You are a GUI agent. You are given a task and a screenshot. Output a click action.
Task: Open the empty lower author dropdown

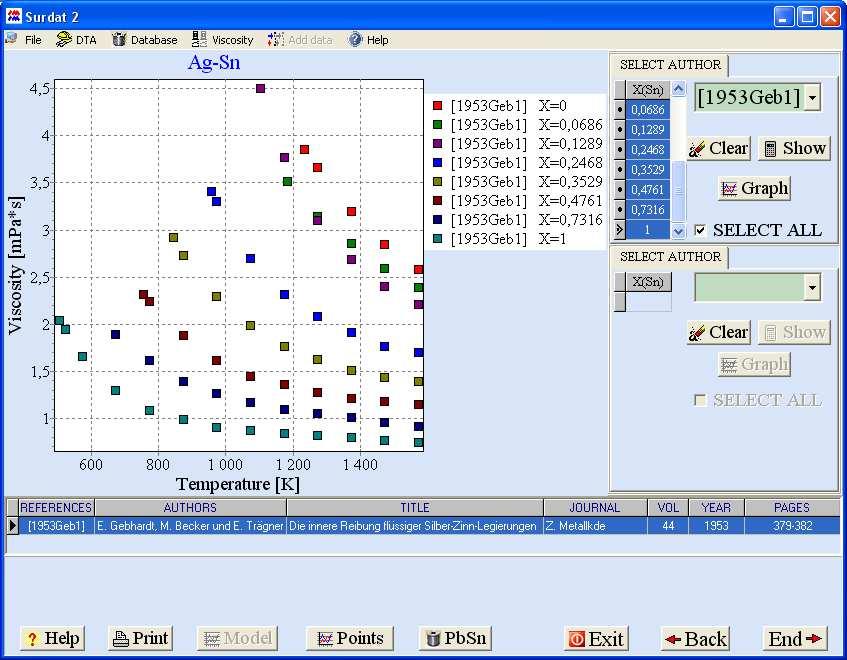coord(812,287)
